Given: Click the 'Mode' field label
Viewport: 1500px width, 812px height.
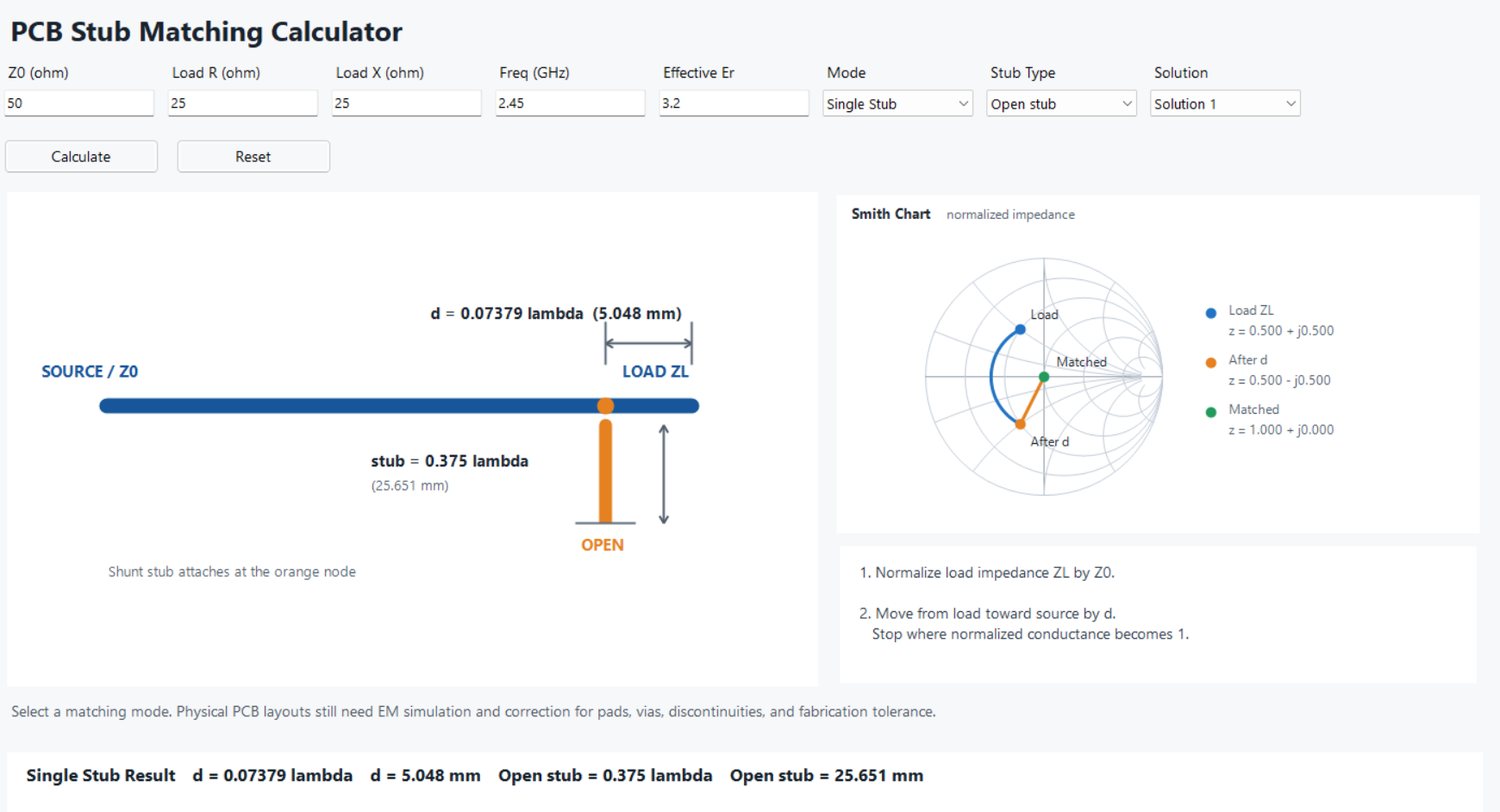Looking at the screenshot, I should (846, 73).
